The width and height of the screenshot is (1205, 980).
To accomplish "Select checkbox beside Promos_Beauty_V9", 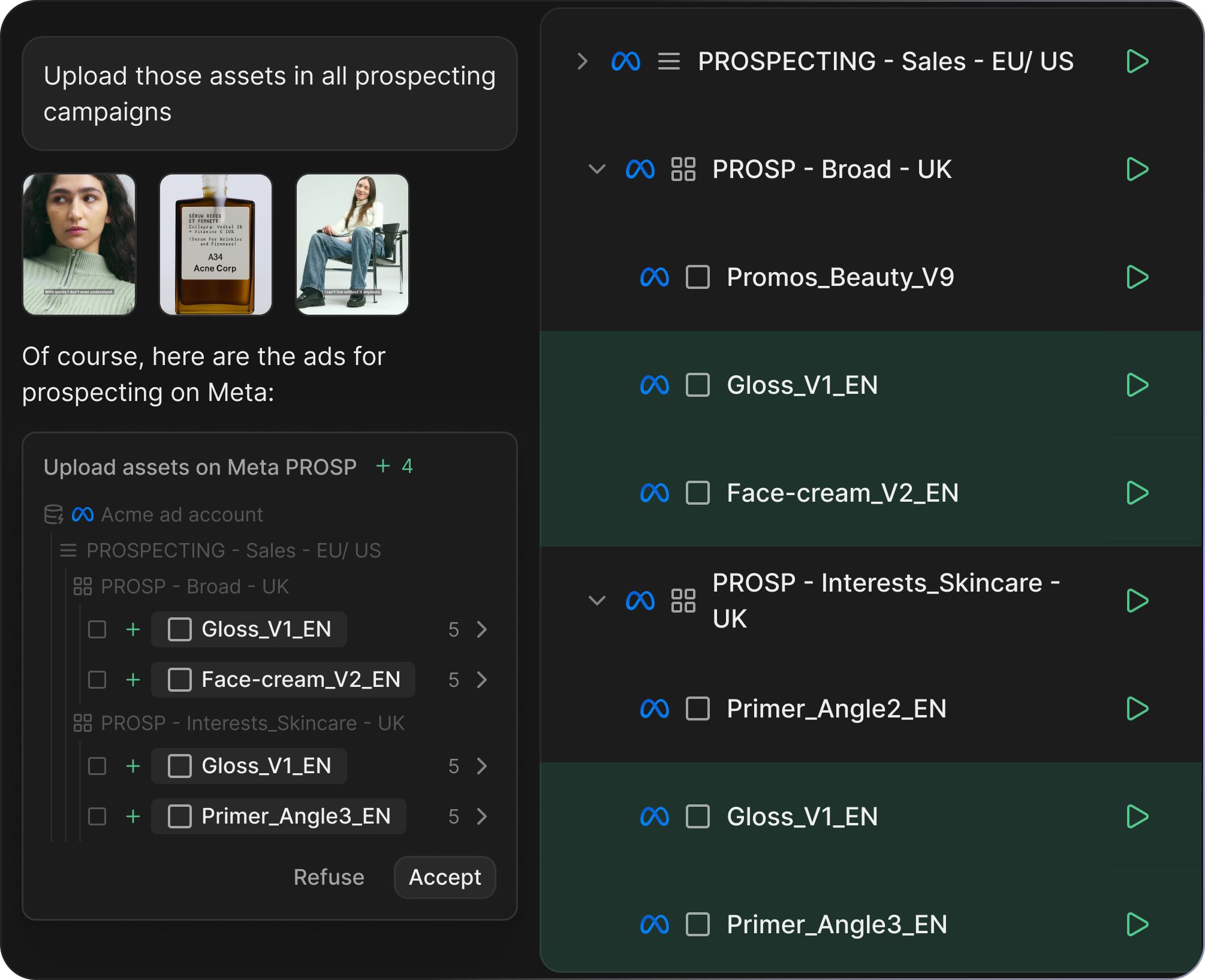I will click(698, 277).
